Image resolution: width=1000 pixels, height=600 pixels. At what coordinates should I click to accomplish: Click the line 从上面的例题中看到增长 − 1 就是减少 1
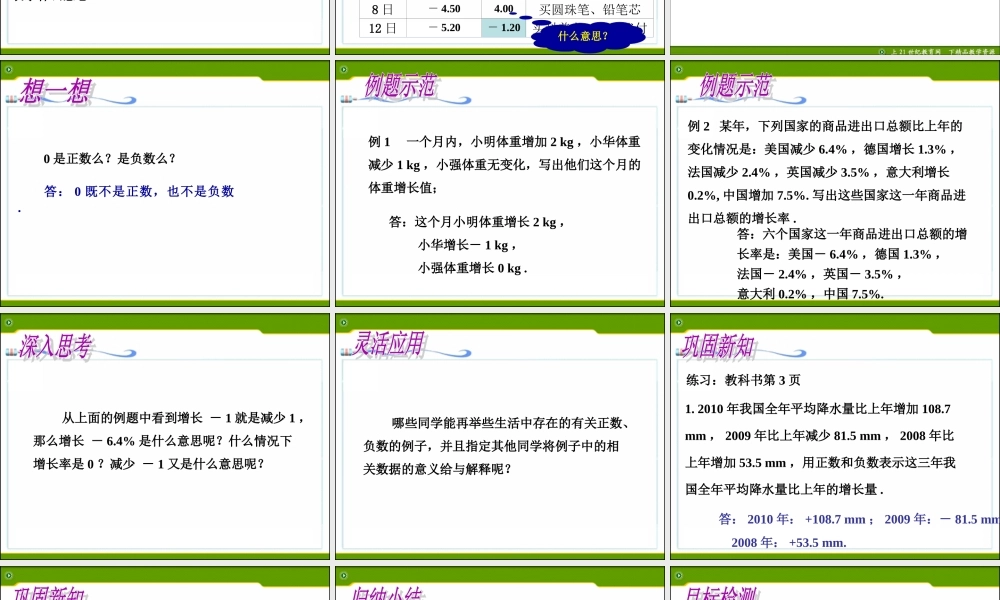(x=184, y=418)
